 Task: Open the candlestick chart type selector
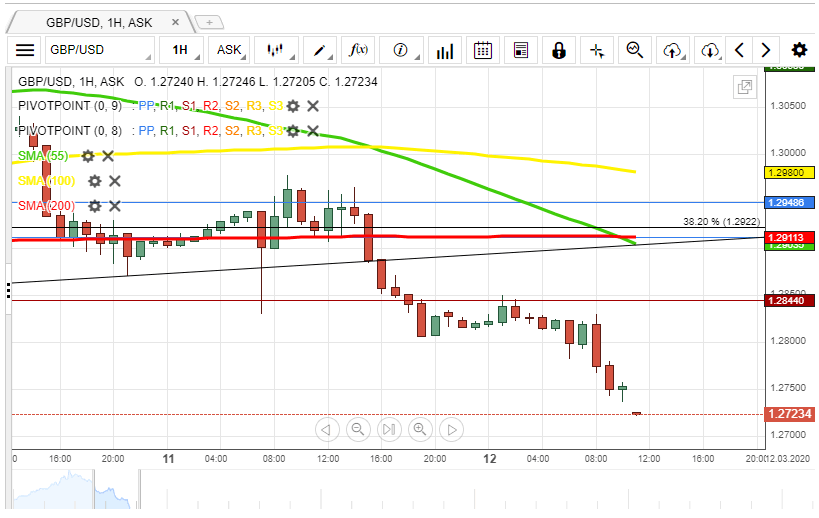[276, 50]
